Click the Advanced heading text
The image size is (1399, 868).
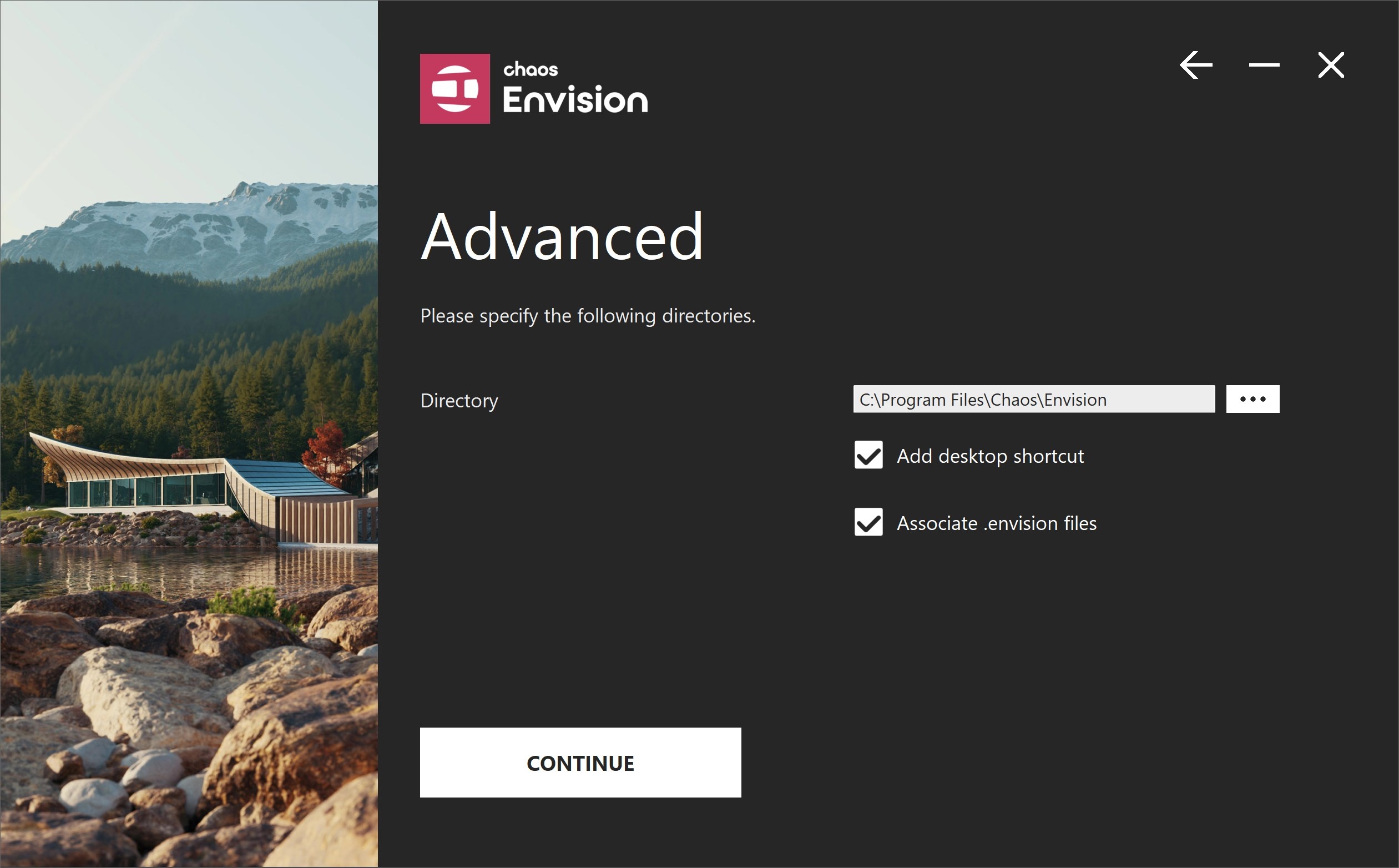(562, 236)
